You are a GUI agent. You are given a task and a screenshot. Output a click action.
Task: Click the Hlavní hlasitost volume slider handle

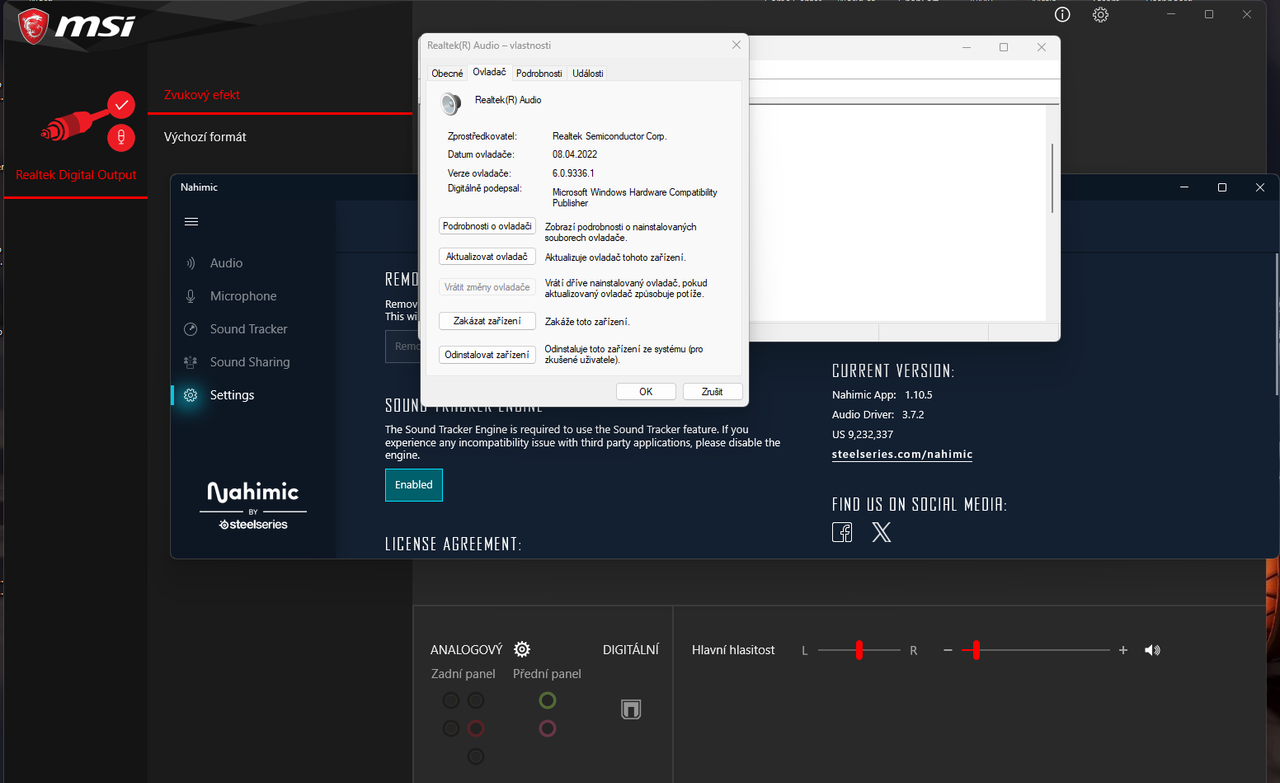[x=976, y=650]
